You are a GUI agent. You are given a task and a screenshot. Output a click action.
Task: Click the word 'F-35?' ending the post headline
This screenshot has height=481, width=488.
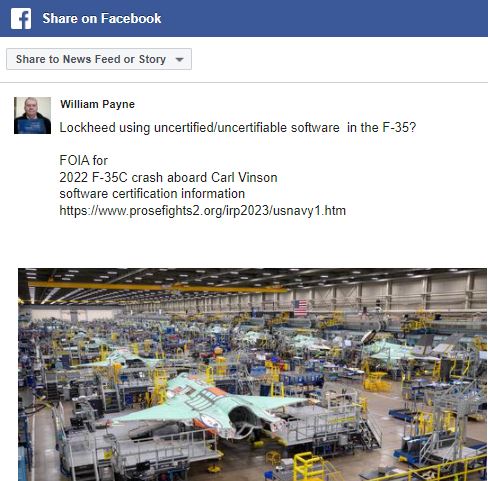399,127
